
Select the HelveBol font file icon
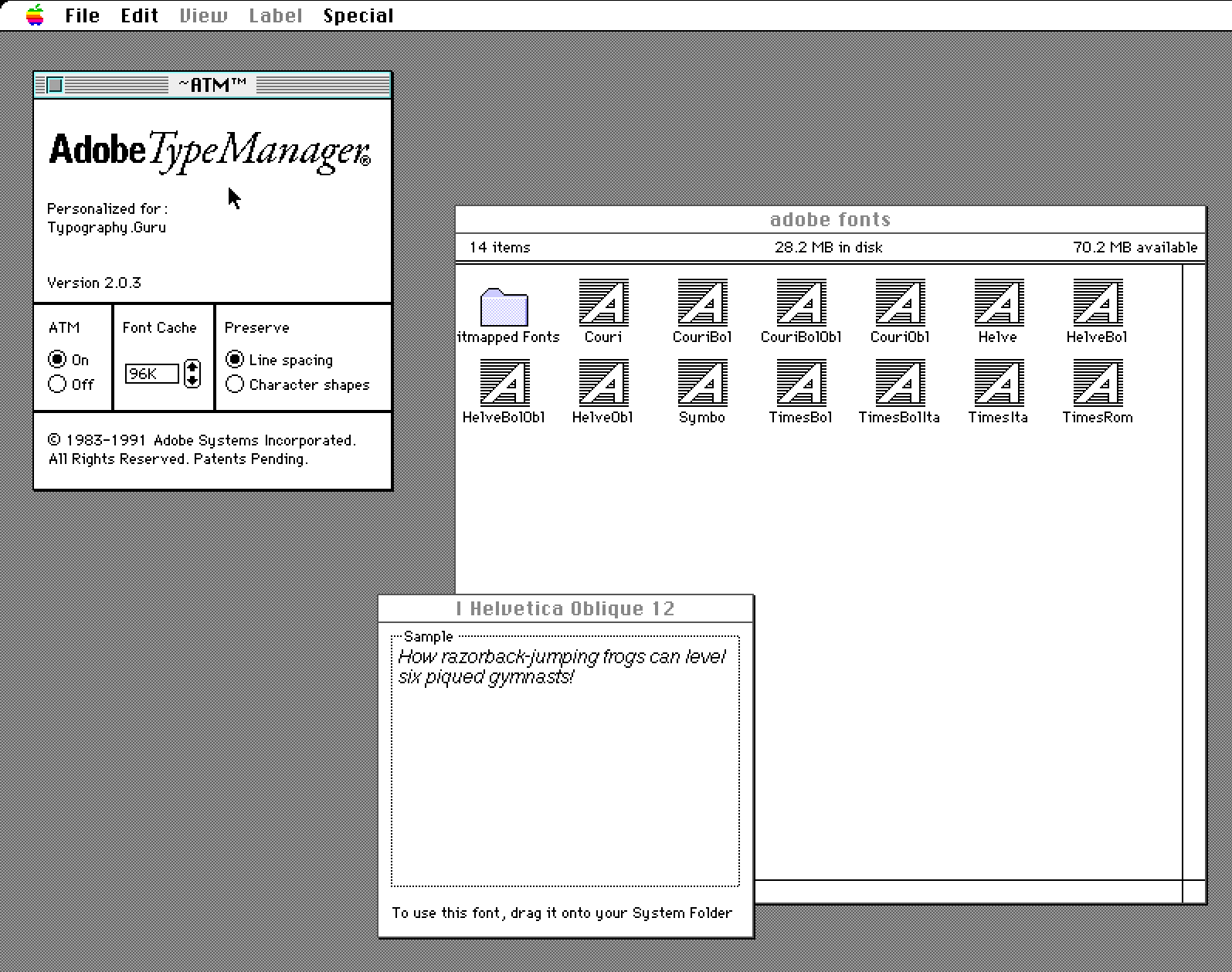click(1098, 302)
